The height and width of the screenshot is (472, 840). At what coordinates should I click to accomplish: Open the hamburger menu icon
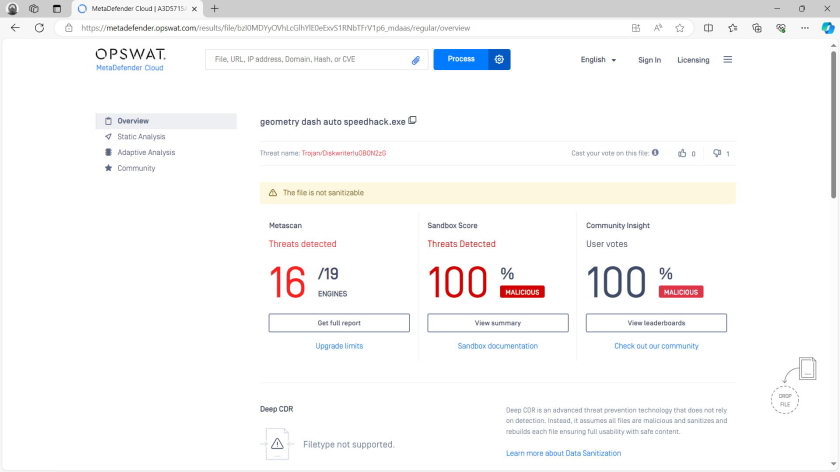click(727, 60)
